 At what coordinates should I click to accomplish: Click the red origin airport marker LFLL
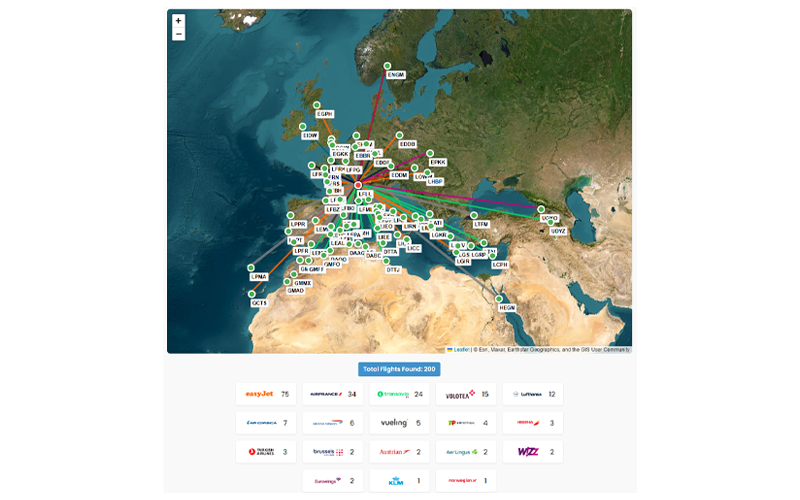[358, 185]
